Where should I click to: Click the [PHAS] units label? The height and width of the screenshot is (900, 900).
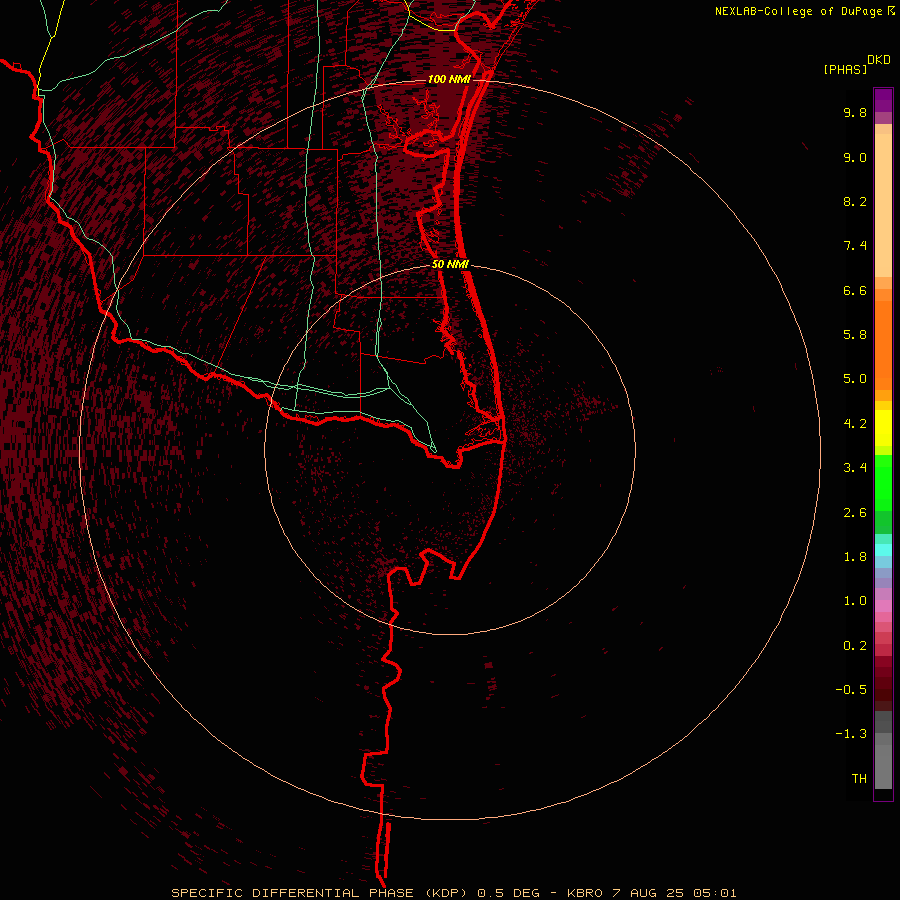845,69
